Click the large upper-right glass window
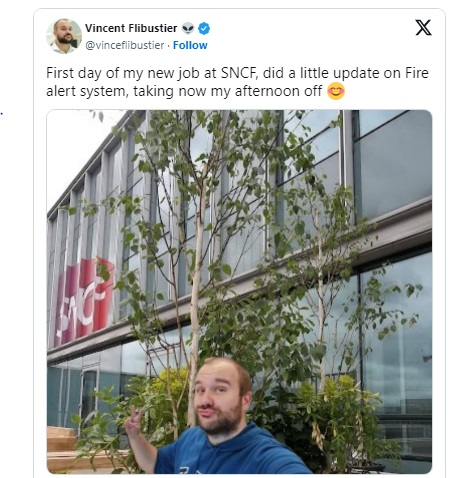Screen dimensions: 449x478 pos(393,163)
